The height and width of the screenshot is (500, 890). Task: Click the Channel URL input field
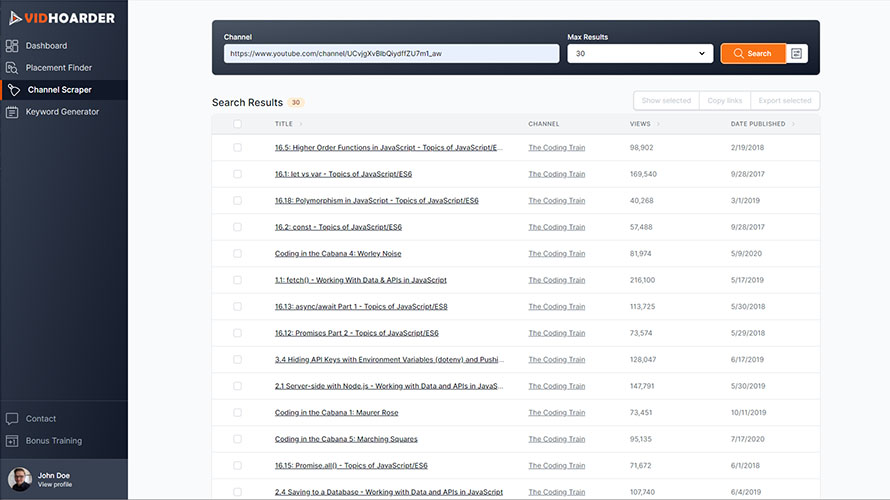[391, 53]
